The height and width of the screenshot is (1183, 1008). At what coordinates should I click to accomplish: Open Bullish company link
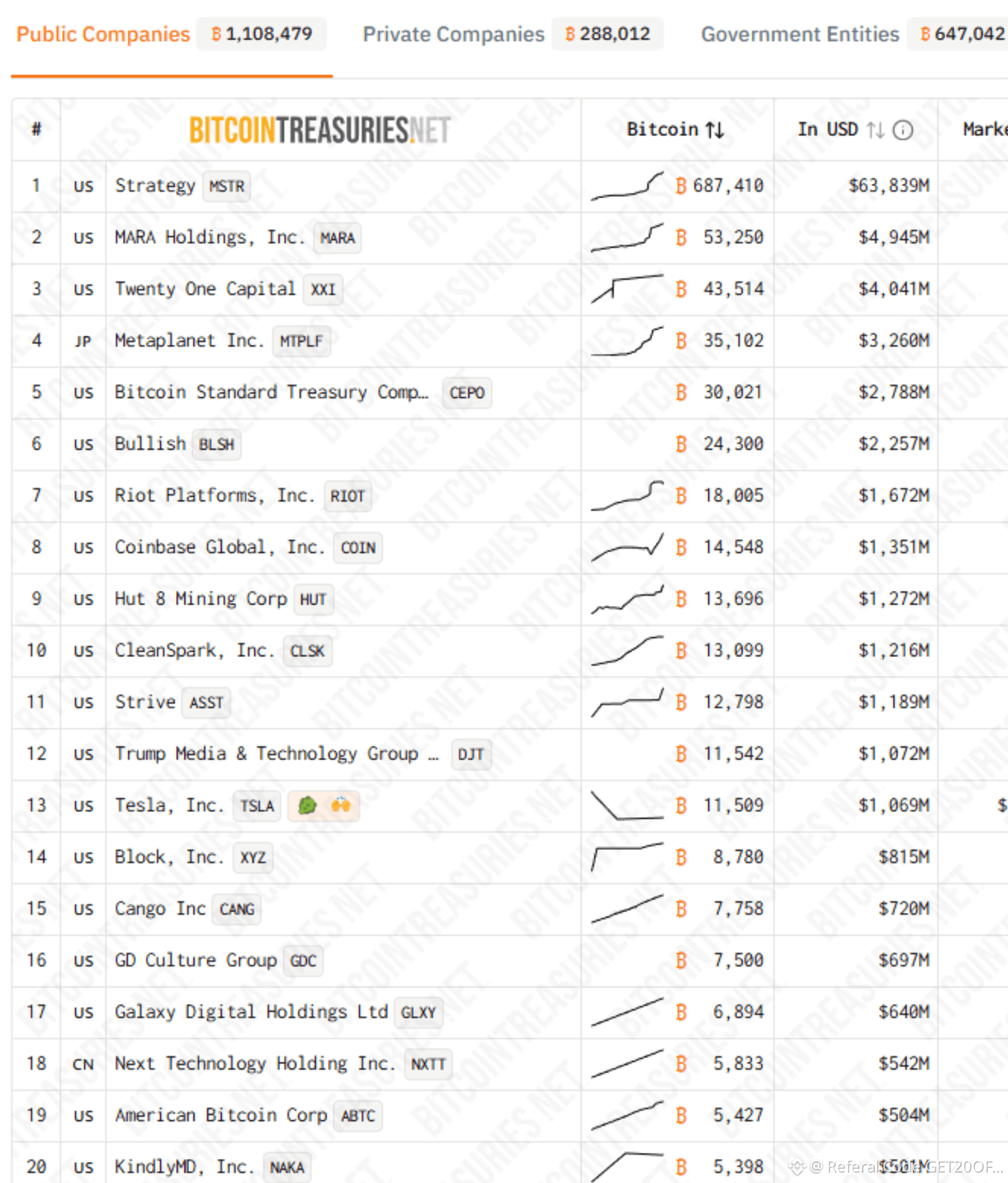pos(150,444)
